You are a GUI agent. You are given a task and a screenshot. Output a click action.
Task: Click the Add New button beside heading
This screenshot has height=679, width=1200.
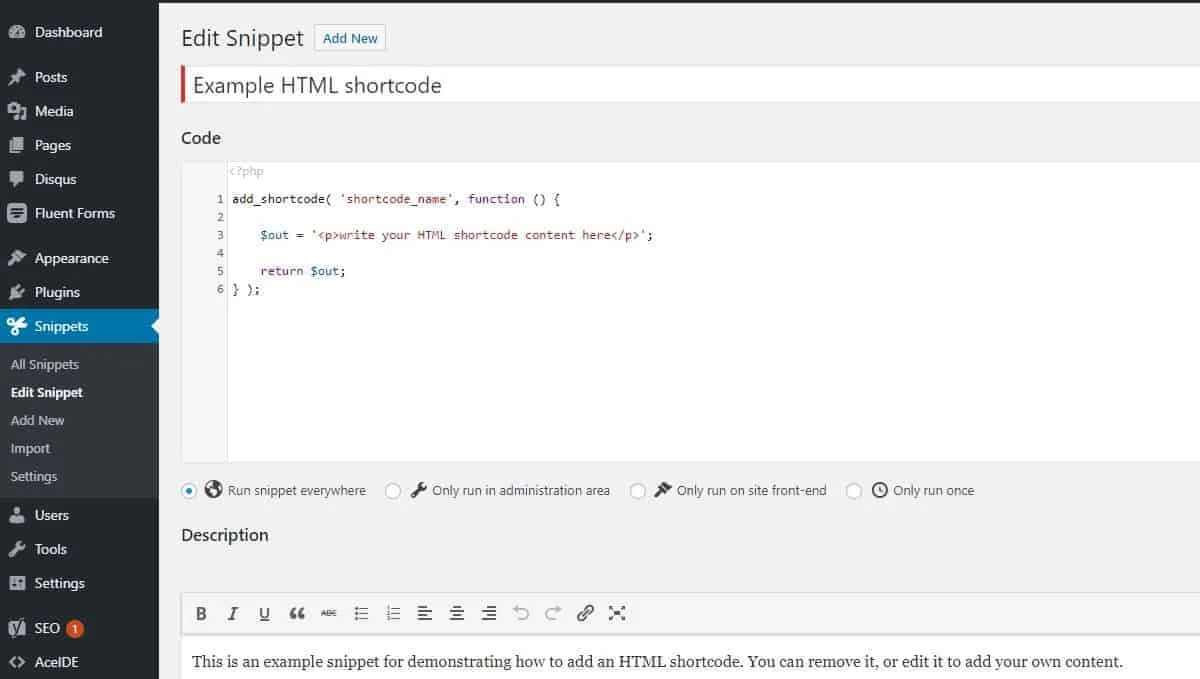350,38
